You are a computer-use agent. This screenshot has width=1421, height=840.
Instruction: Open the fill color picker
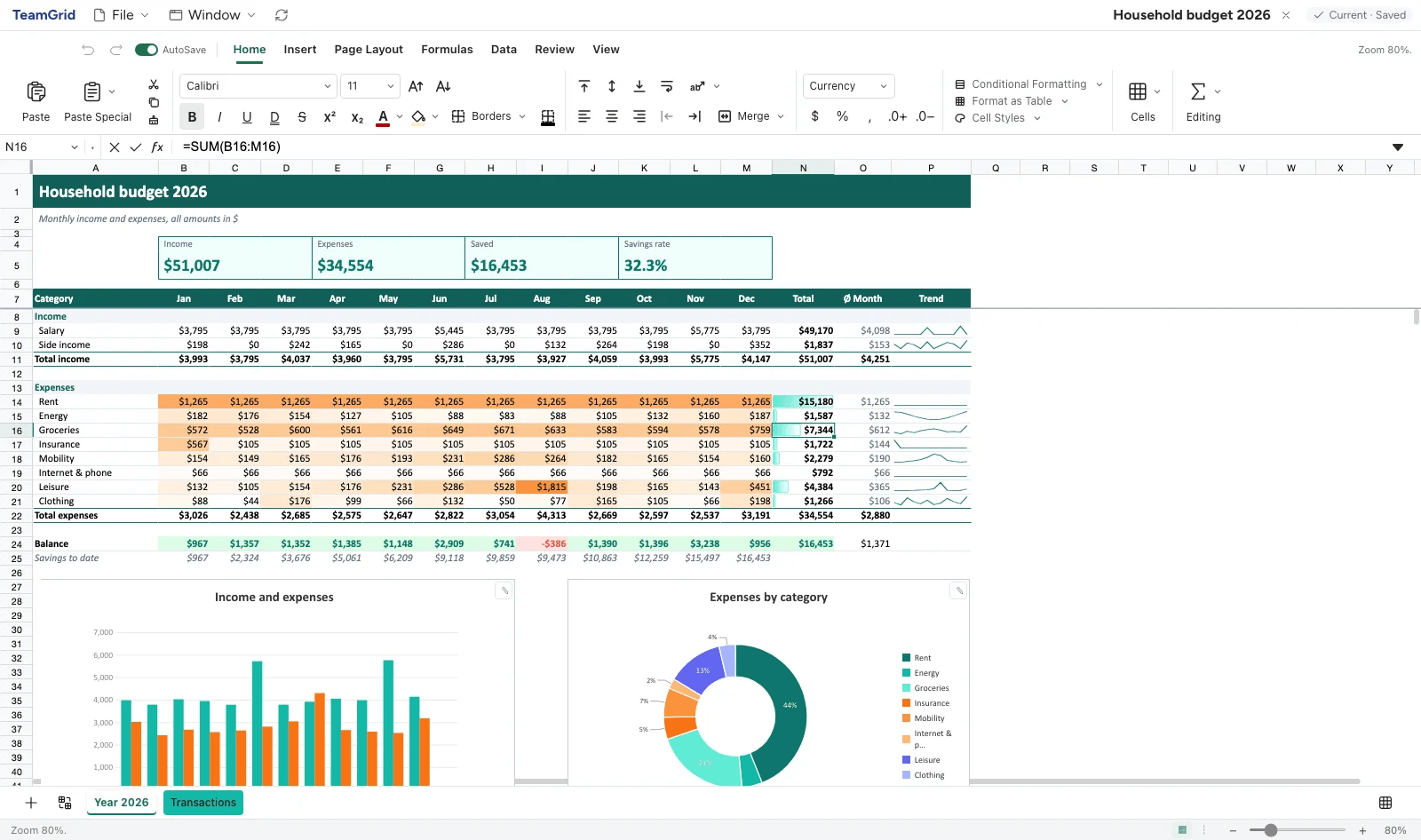tap(435, 116)
